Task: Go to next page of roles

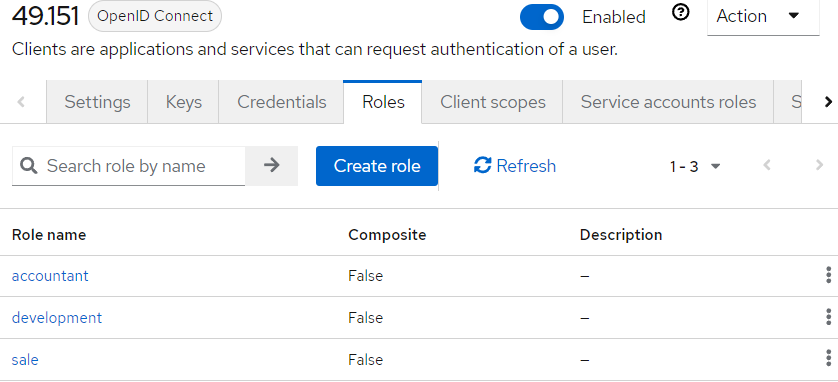Action: pos(819,166)
